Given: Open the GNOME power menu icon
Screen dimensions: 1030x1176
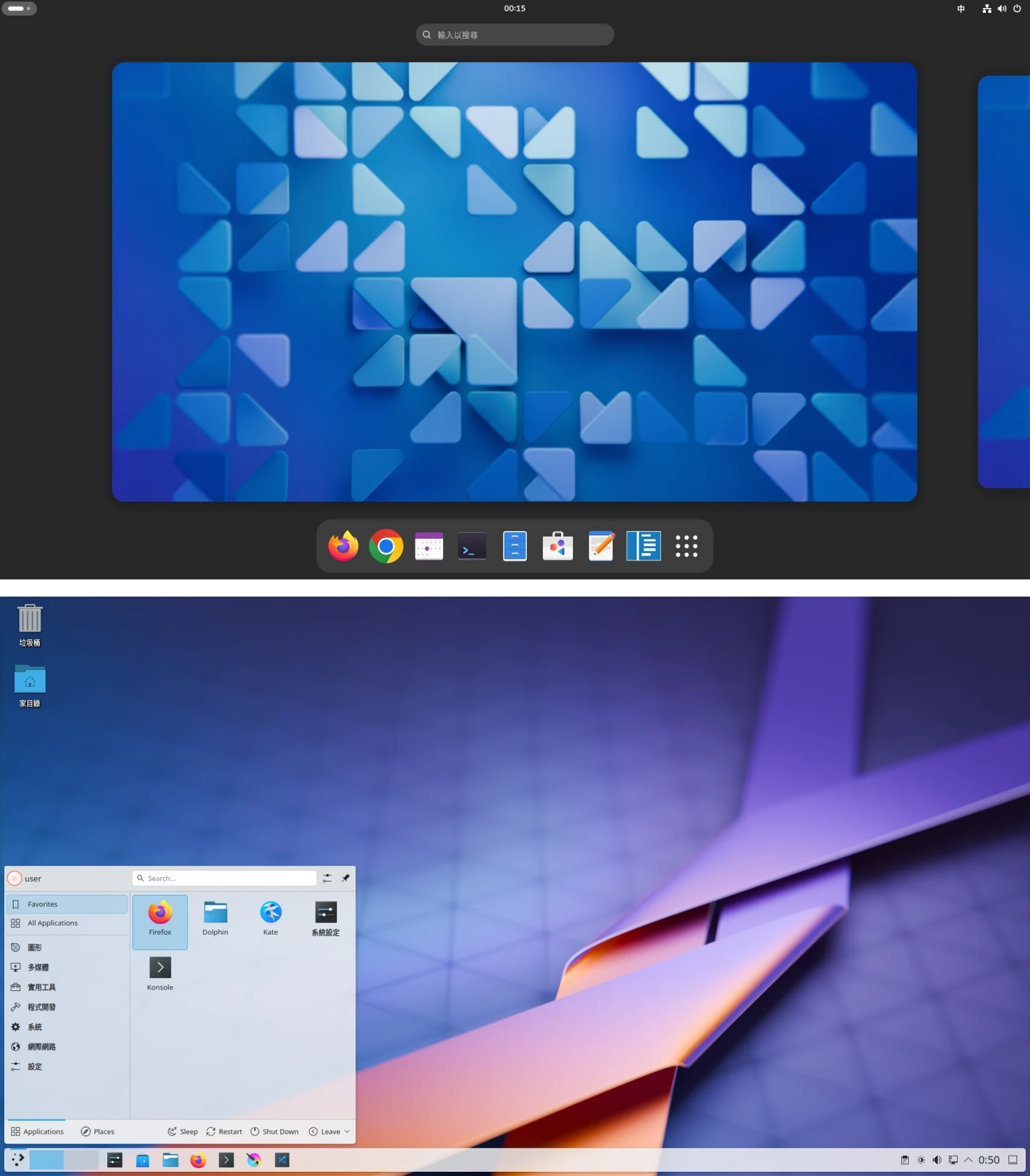Looking at the screenshot, I should click(1017, 9).
